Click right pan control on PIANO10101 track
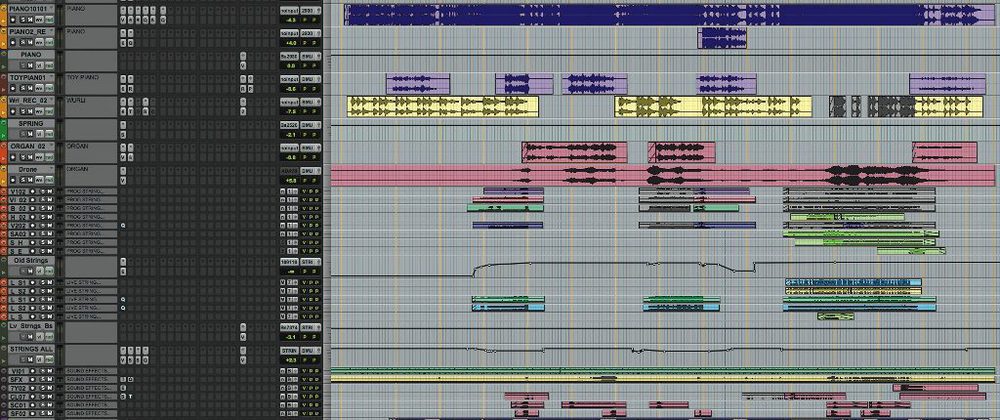Viewport: 1000px width, 420px height. [x=314, y=20]
